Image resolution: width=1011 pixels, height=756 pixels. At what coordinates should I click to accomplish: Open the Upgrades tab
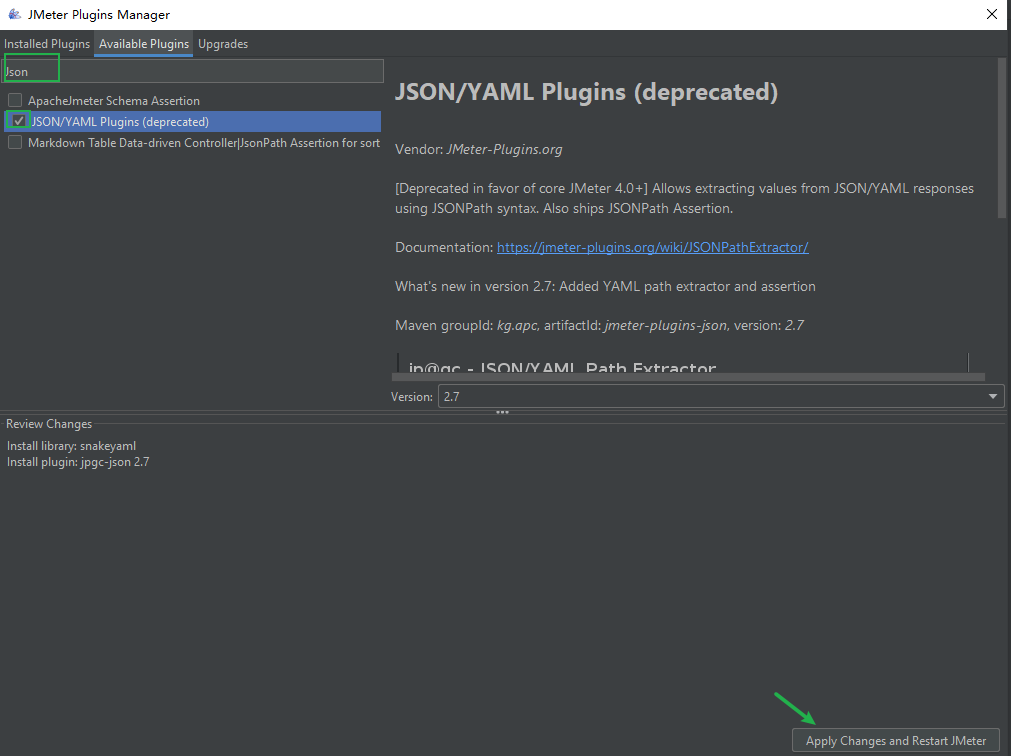pos(223,44)
